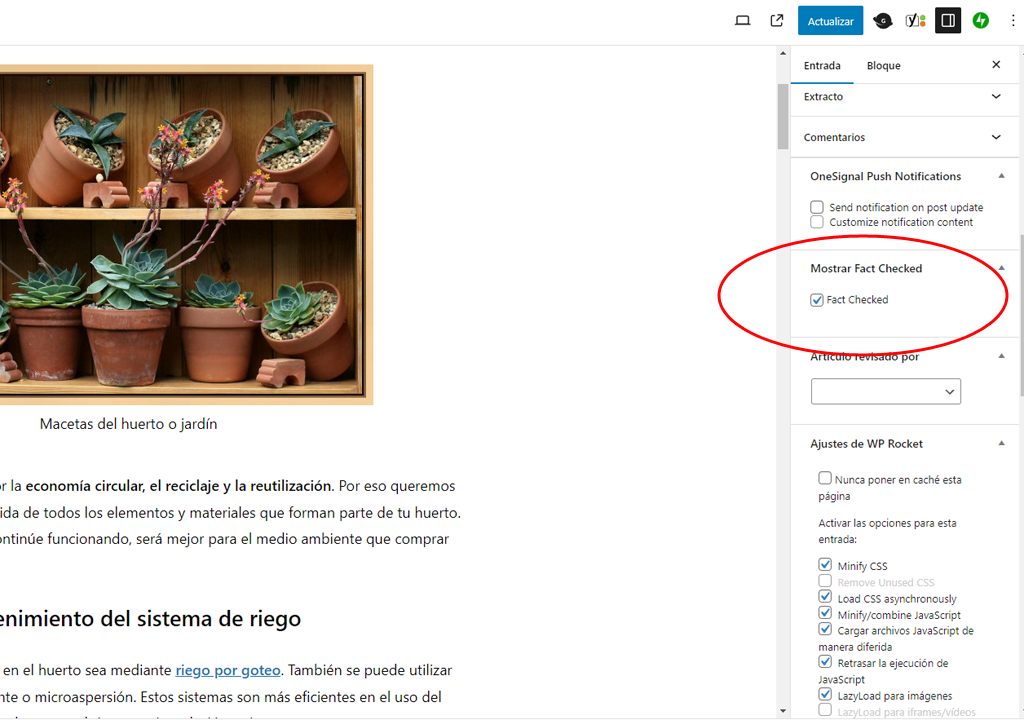Image resolution: width=1024 pixels, height=720 pixels.
Task: Open the Artículo revisado por dropdown
Action: coord(886,391)
